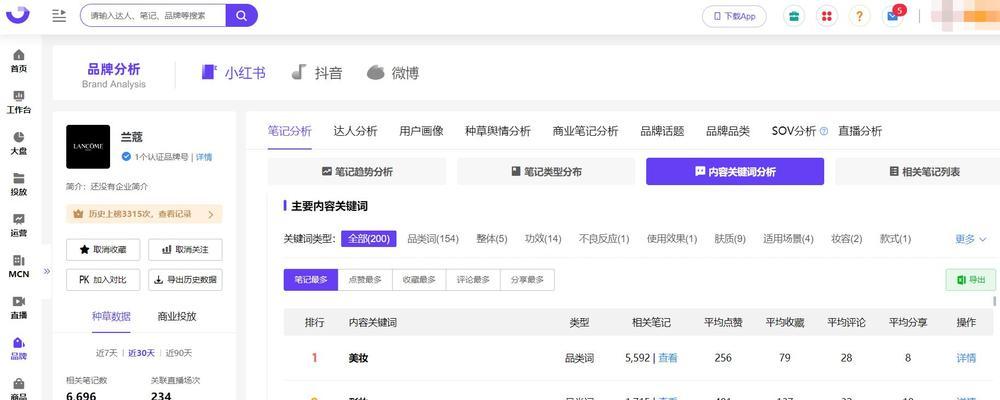
Task: Click 查看 link in 美妆 row
Action: pyautogui.click(x=668, y=358)
